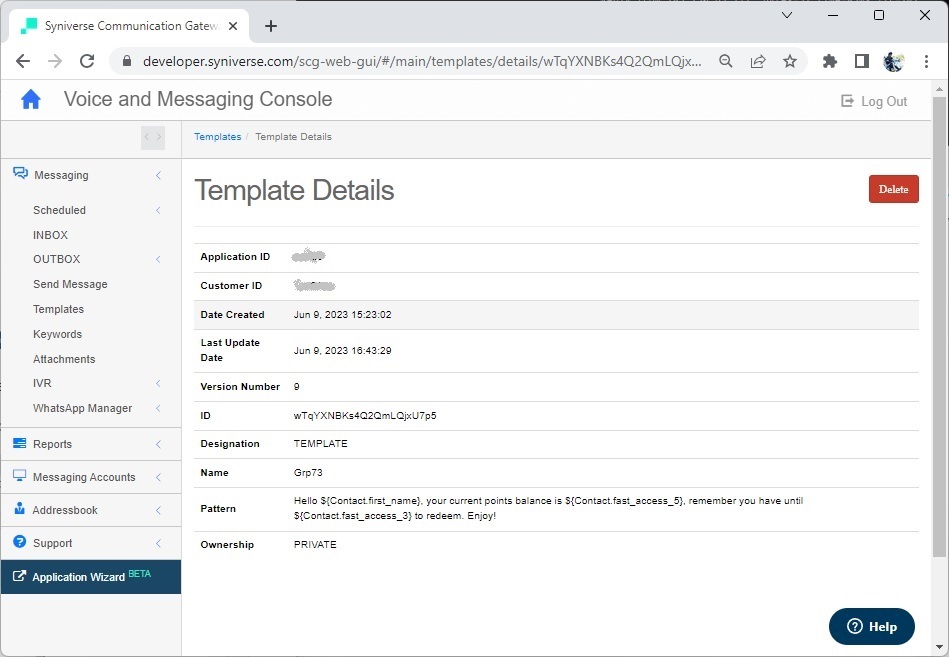The height and width of the screenshot is (657, 949).
Task: Expand the IVR submenu chevron
Action: click(159, 384)
